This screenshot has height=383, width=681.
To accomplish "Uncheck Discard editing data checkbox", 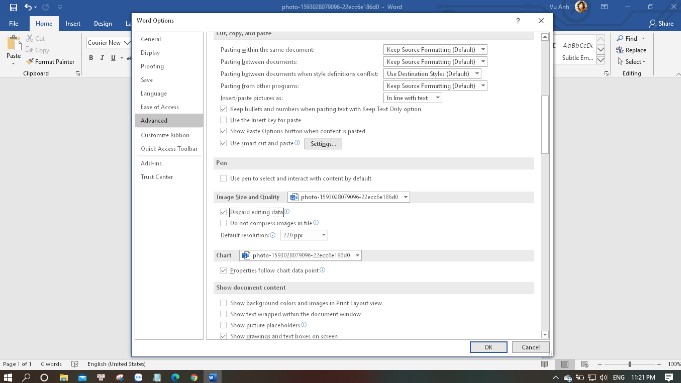I will pos(223,211).
